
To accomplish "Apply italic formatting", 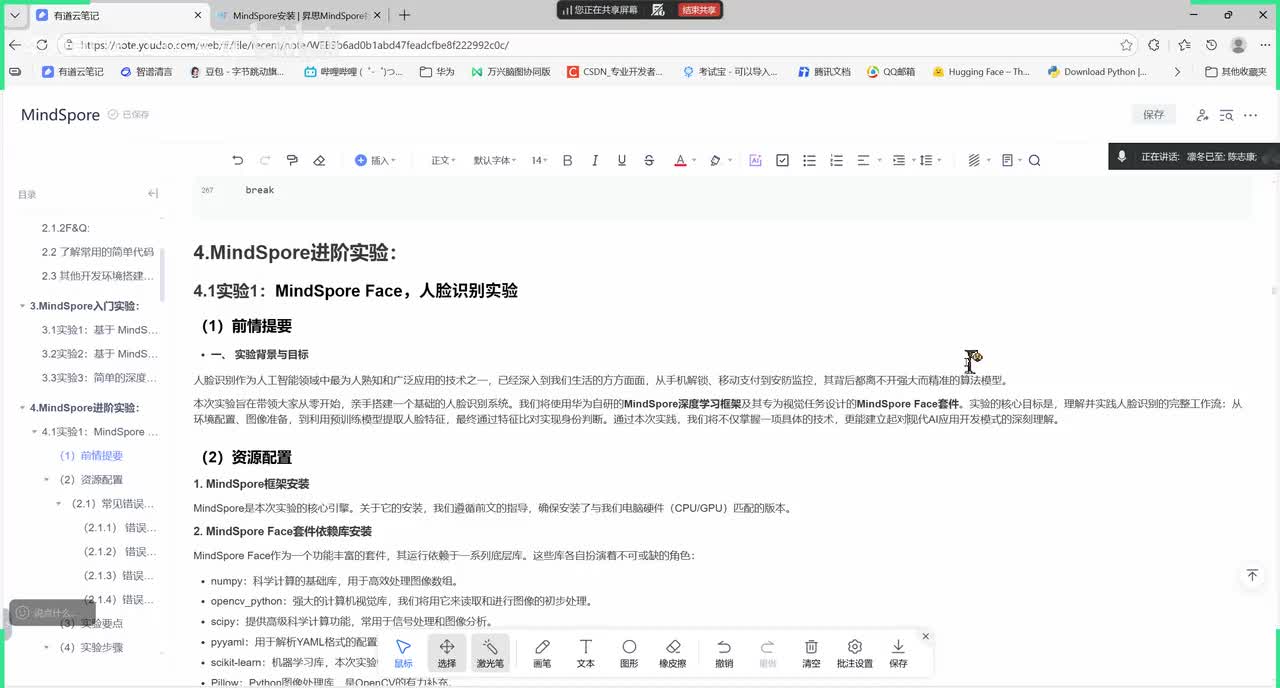I will tap(595, 160).
